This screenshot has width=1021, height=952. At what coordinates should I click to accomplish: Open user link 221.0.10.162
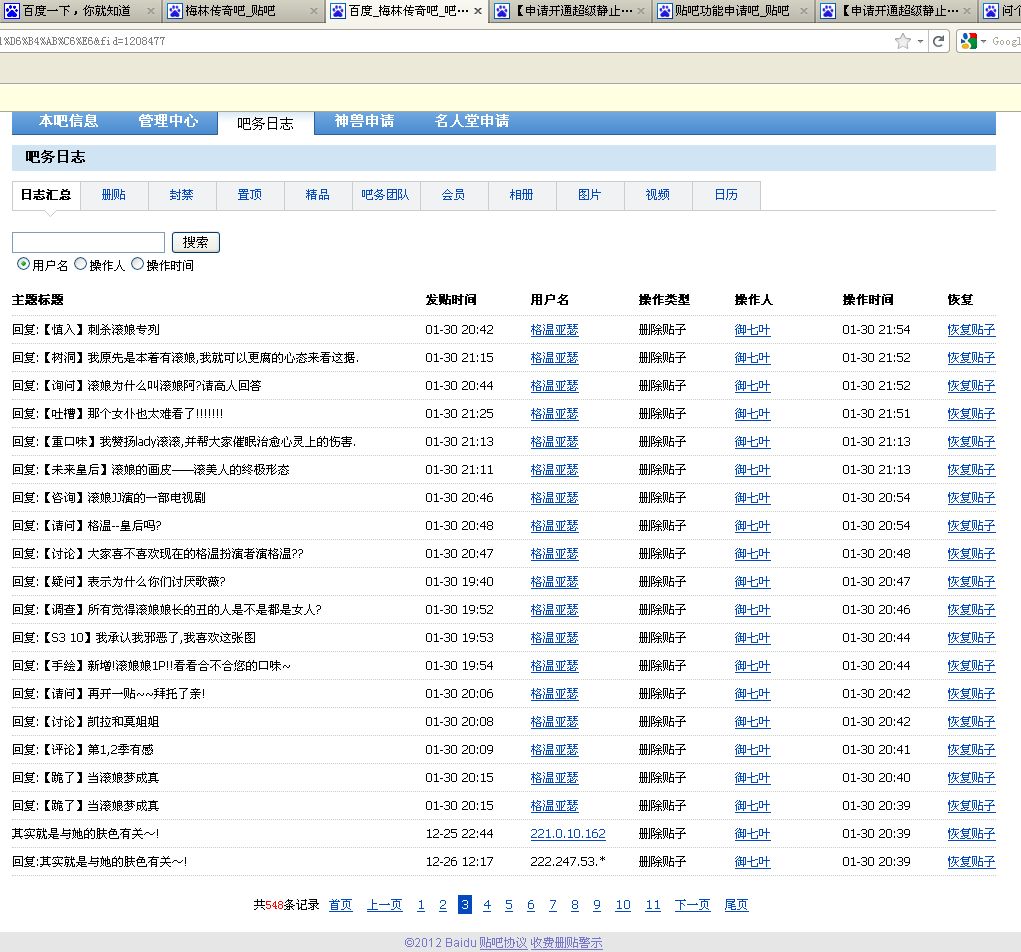pyautogui.click(x=568, y=834)
